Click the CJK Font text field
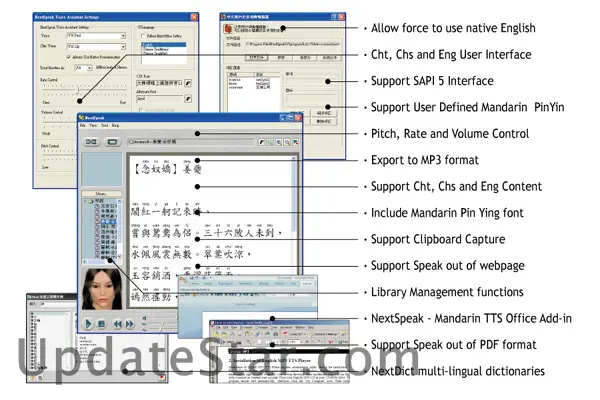600x400 pixels. 160,83
